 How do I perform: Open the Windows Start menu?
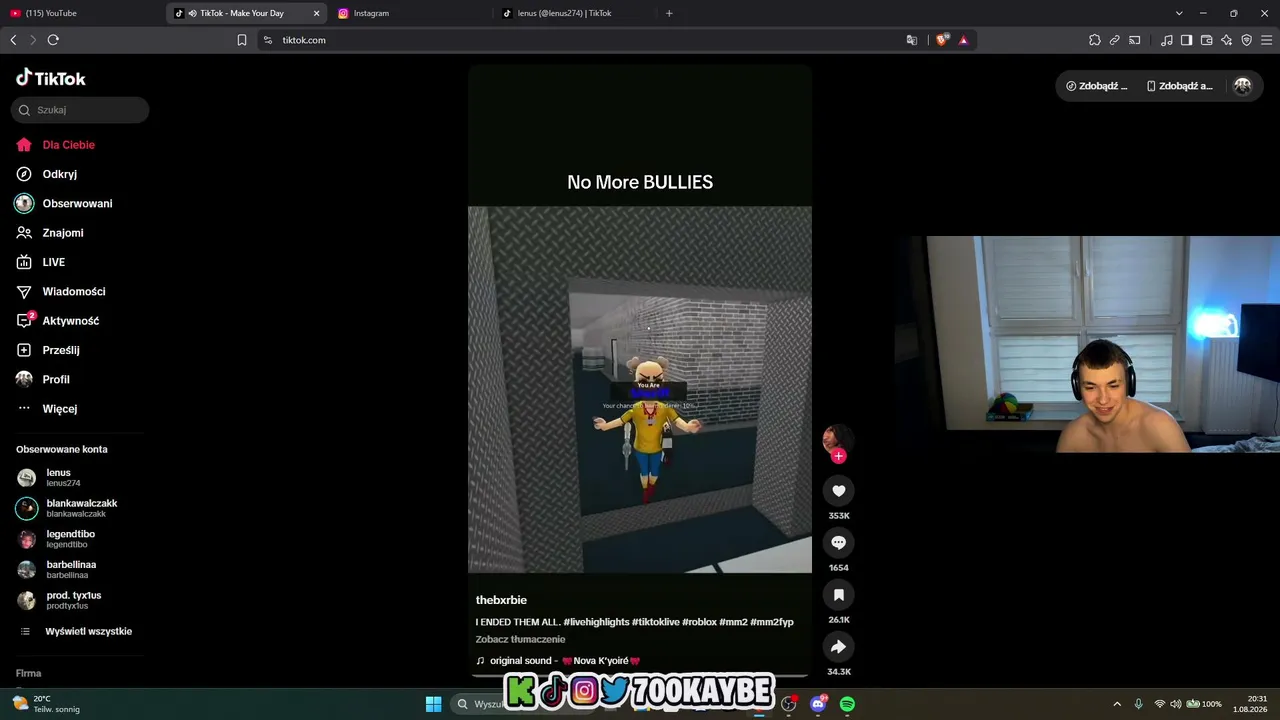tap(433, 704)
